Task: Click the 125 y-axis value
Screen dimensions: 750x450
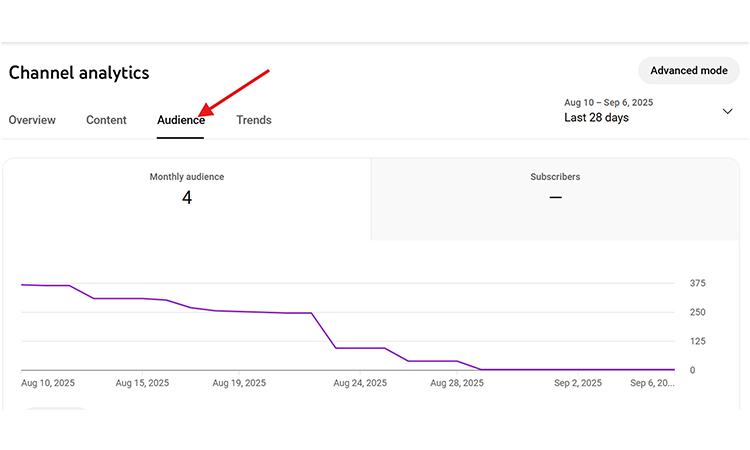Action: tap(697, 341)
